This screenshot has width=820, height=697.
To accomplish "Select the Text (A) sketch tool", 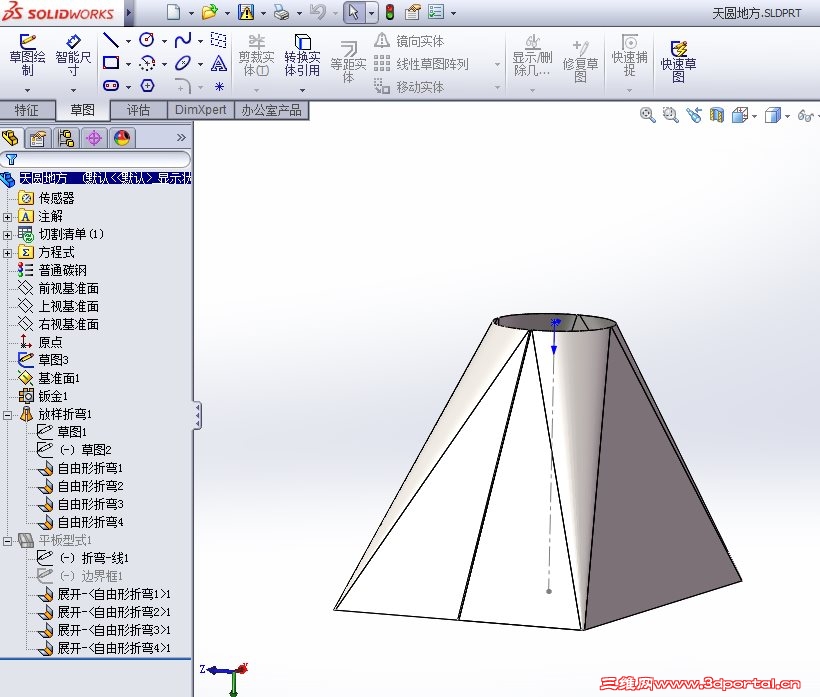I will coord(219,63).
